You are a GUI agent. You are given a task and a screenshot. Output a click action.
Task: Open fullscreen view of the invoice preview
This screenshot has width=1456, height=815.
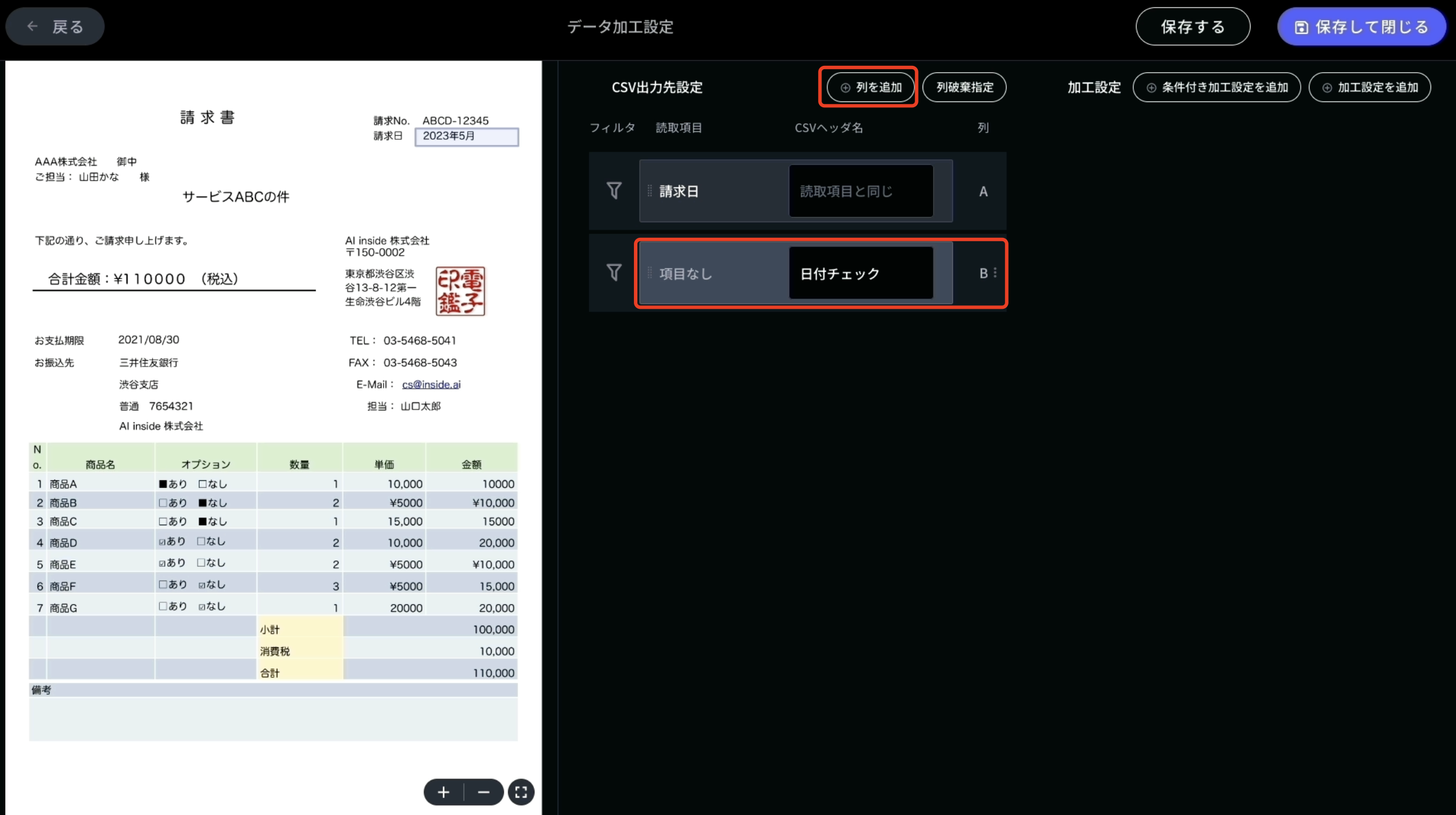point(521,792)
